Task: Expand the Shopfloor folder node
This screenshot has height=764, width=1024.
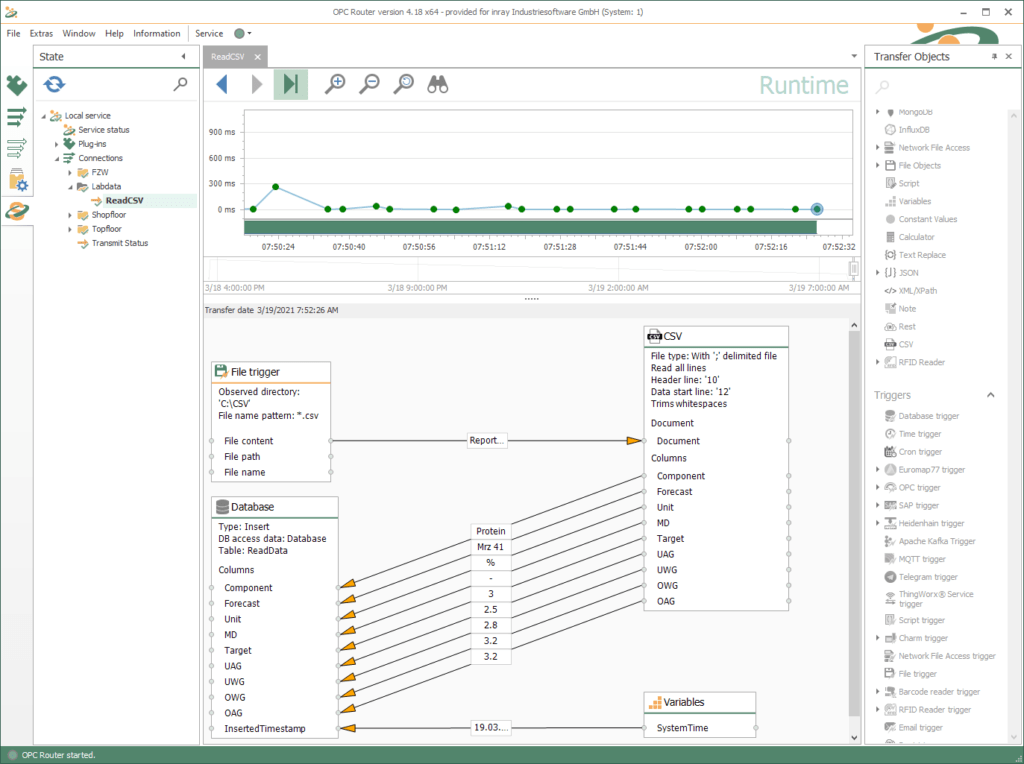Action: pyautogui.click(x=70, y=215)
